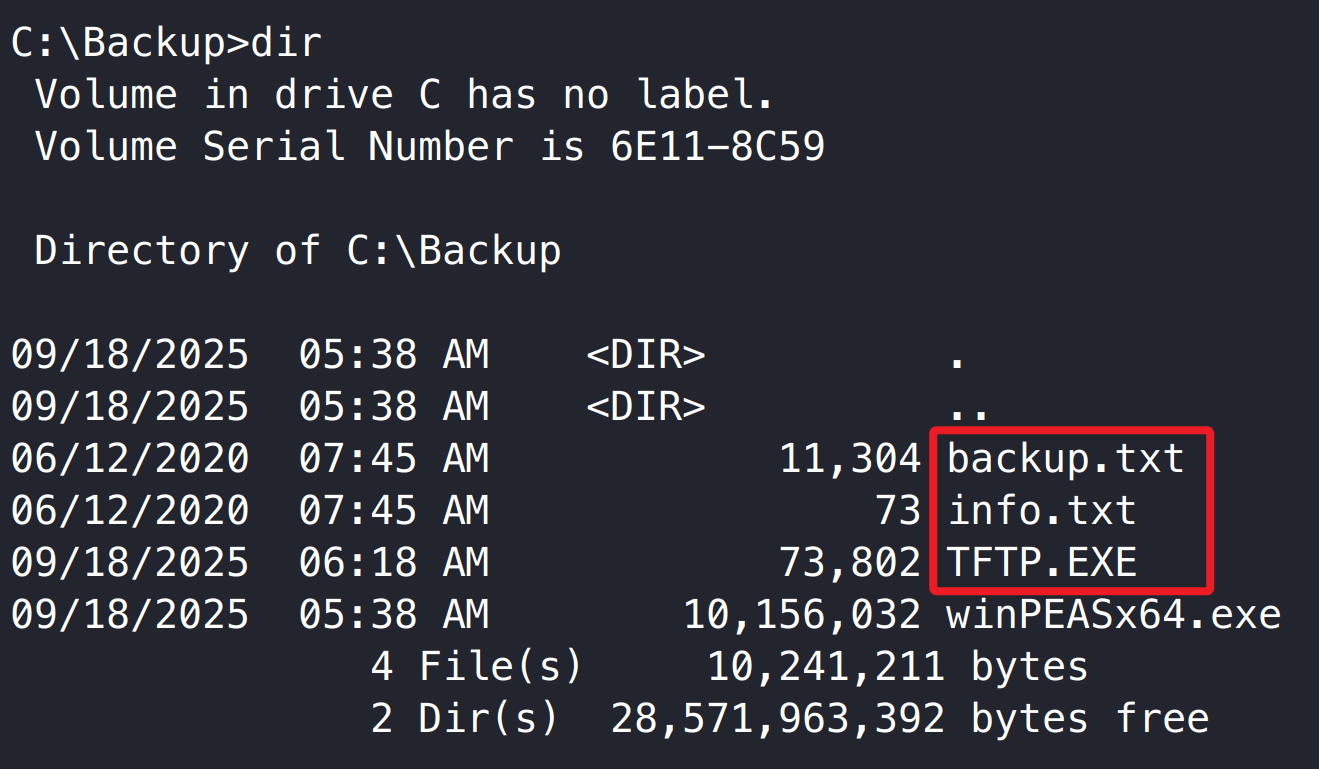The width and height of the screenshot is (1319, 769).
Task: Click the '4 File(s)' summary text
Action: 476,666
